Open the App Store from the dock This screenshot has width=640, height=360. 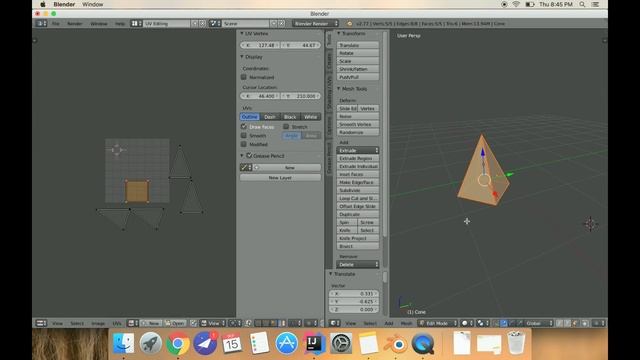click(287, 343)
